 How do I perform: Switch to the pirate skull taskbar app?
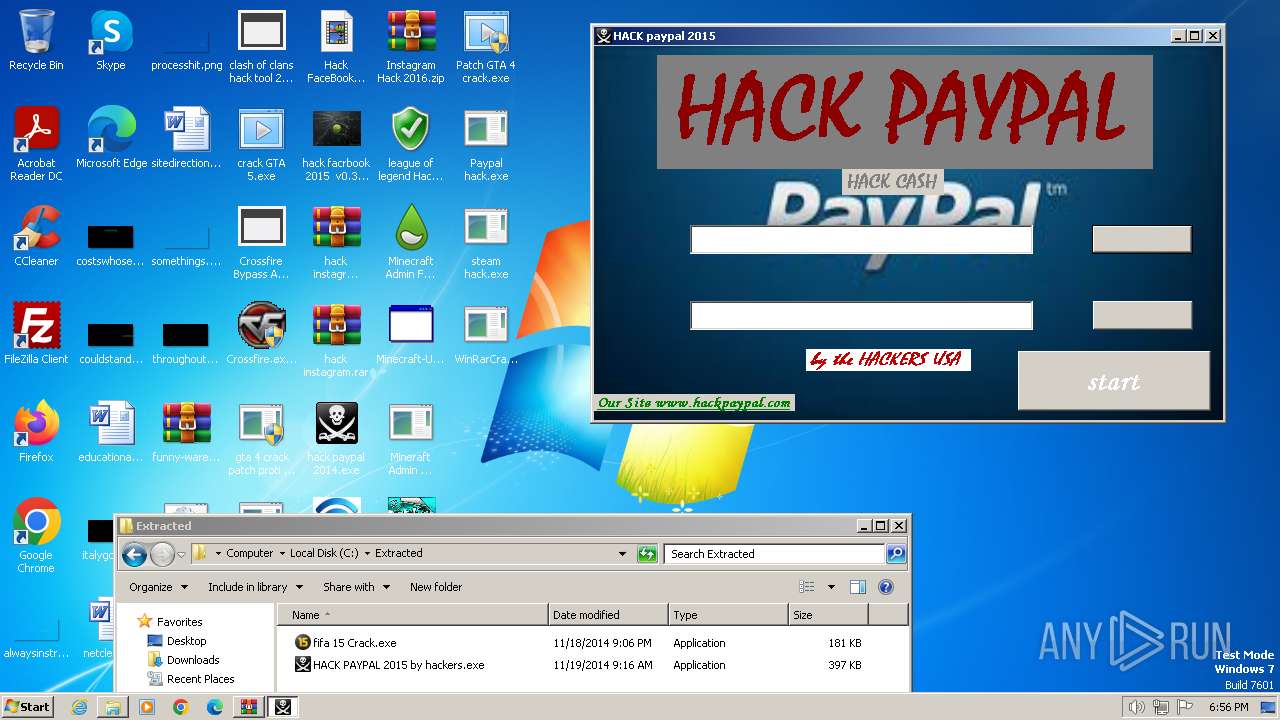[x=283, y=707]
